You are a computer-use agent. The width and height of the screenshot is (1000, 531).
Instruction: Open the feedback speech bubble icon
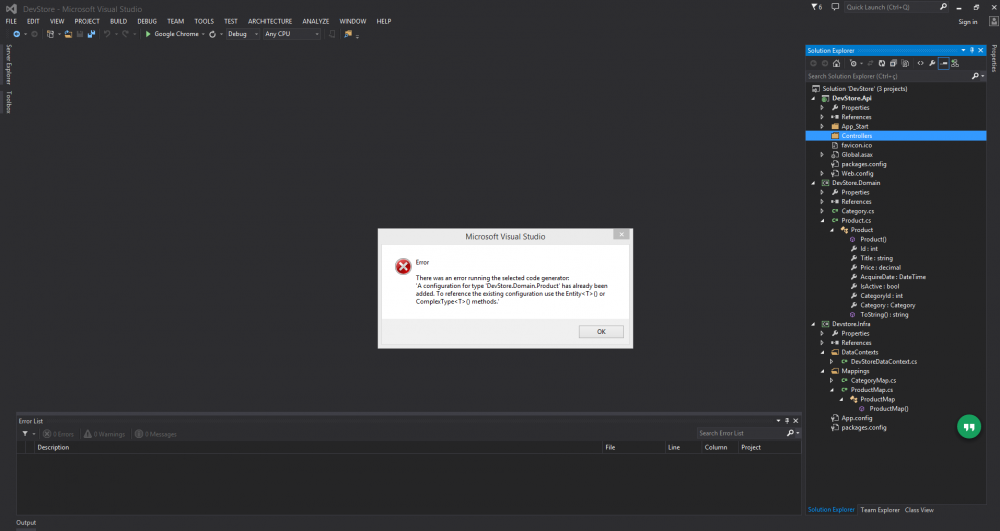835,7
